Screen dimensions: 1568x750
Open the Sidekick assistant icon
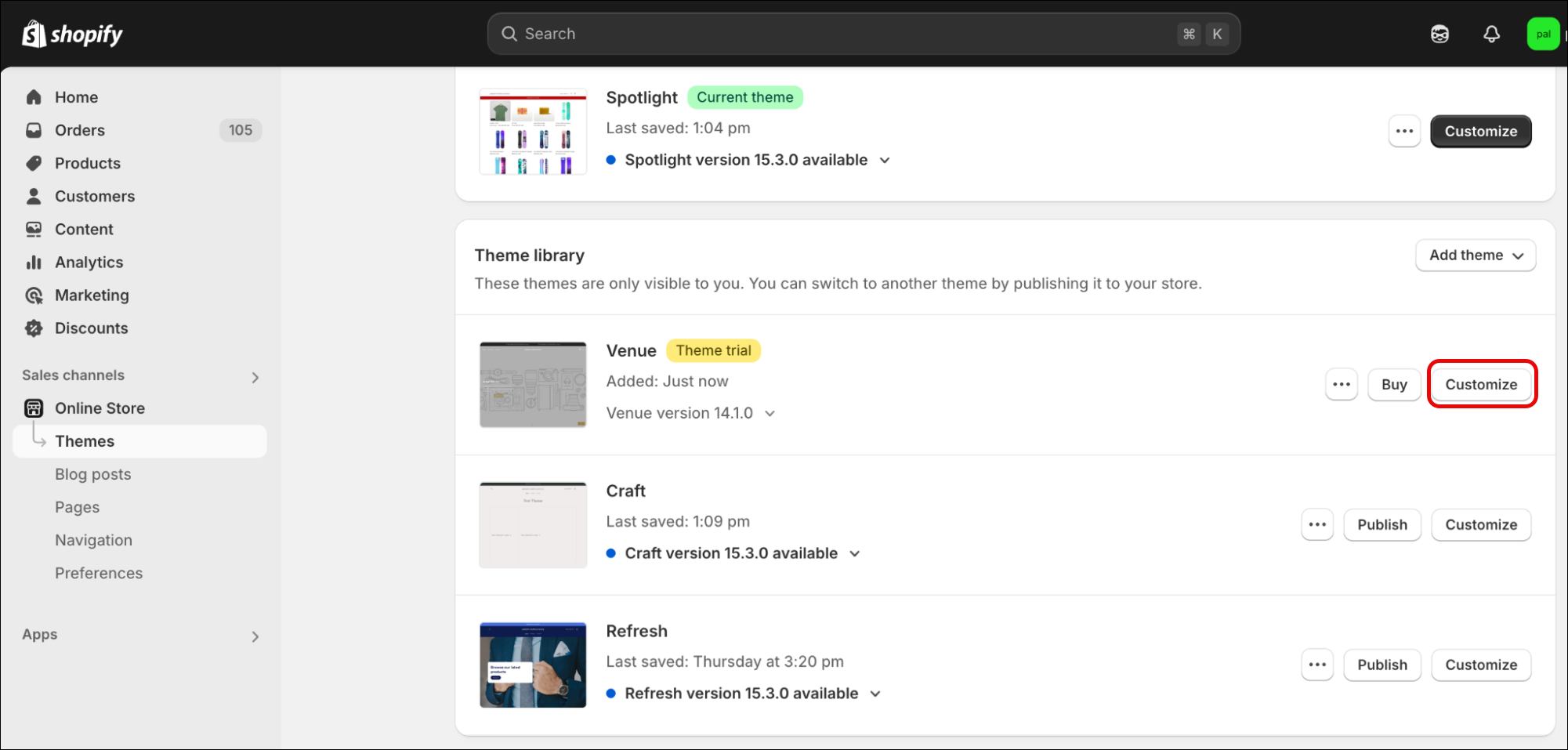point(1439,34)
